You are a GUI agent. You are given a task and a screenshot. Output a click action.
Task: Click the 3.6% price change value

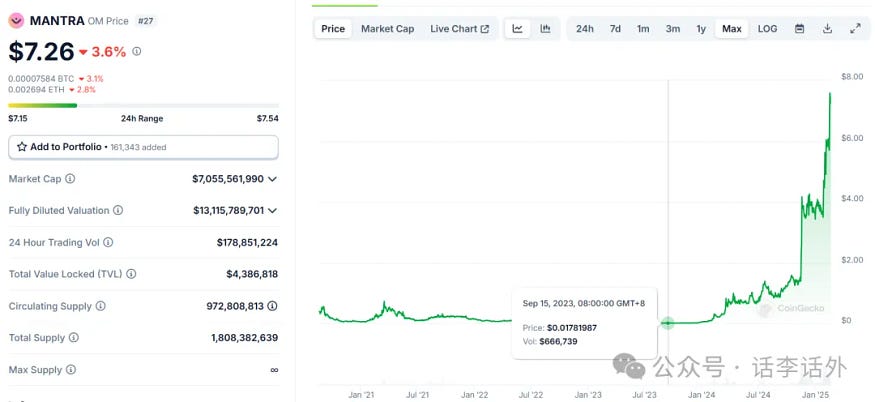click(x=108, y=52)
